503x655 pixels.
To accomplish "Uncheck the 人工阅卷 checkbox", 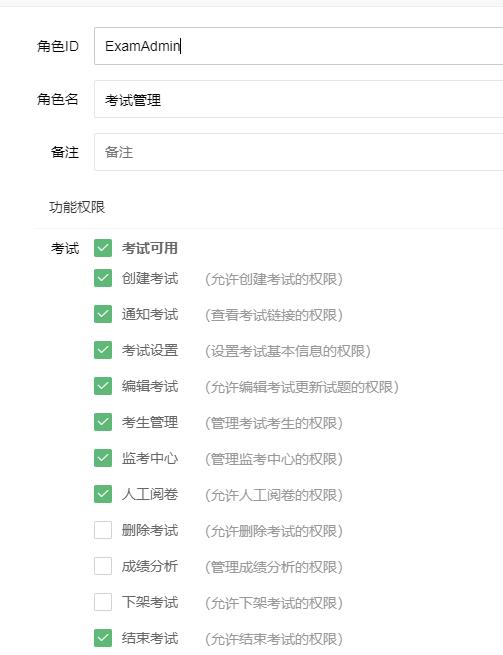I will pos(103,494).
